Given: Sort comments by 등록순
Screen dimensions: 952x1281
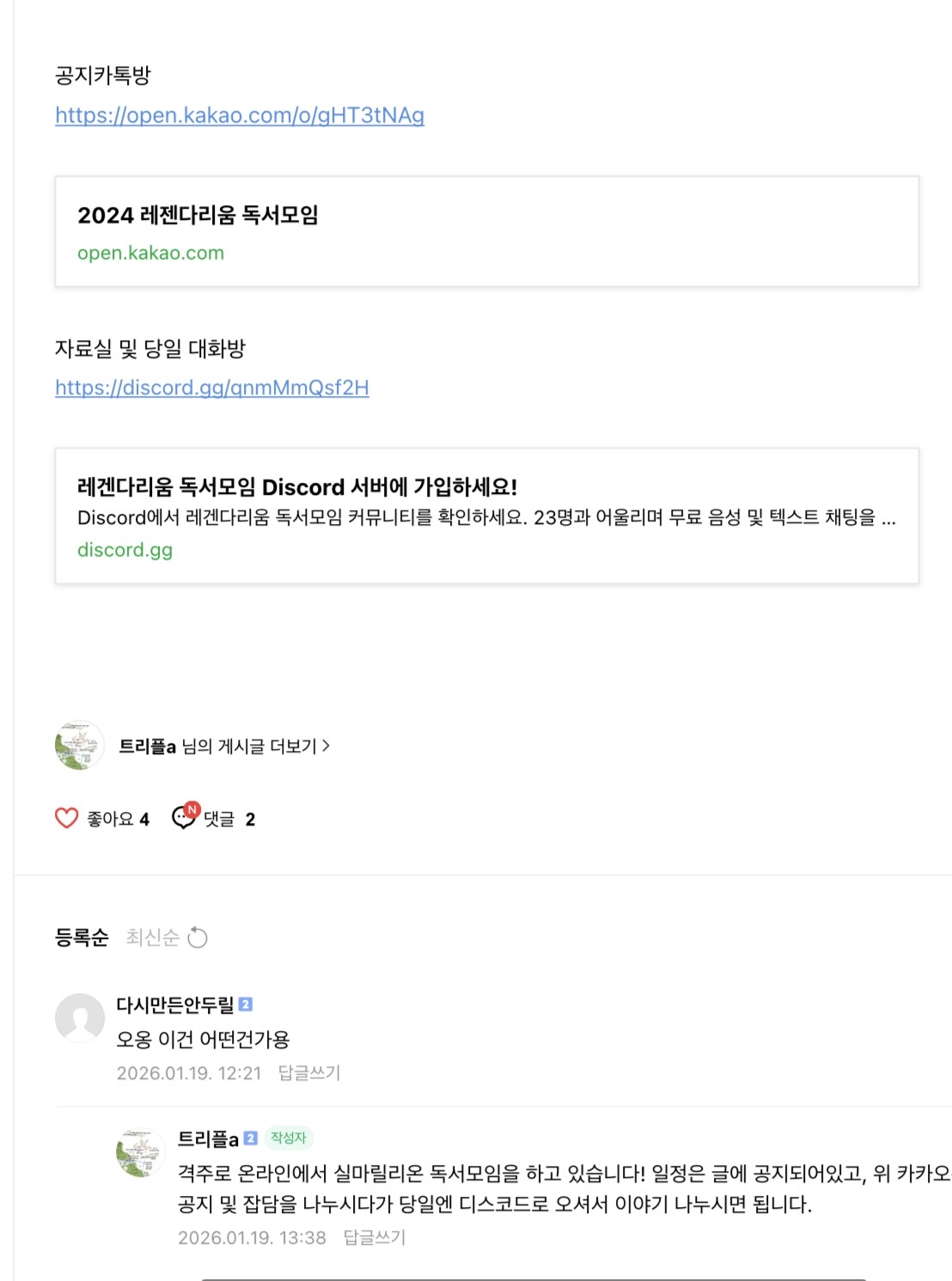Looking at the screenshot, I should click(82, 937).
